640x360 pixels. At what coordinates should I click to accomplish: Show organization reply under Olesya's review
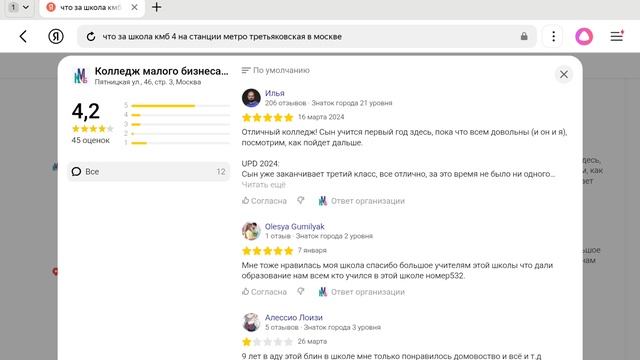click(x=362, y=291)
